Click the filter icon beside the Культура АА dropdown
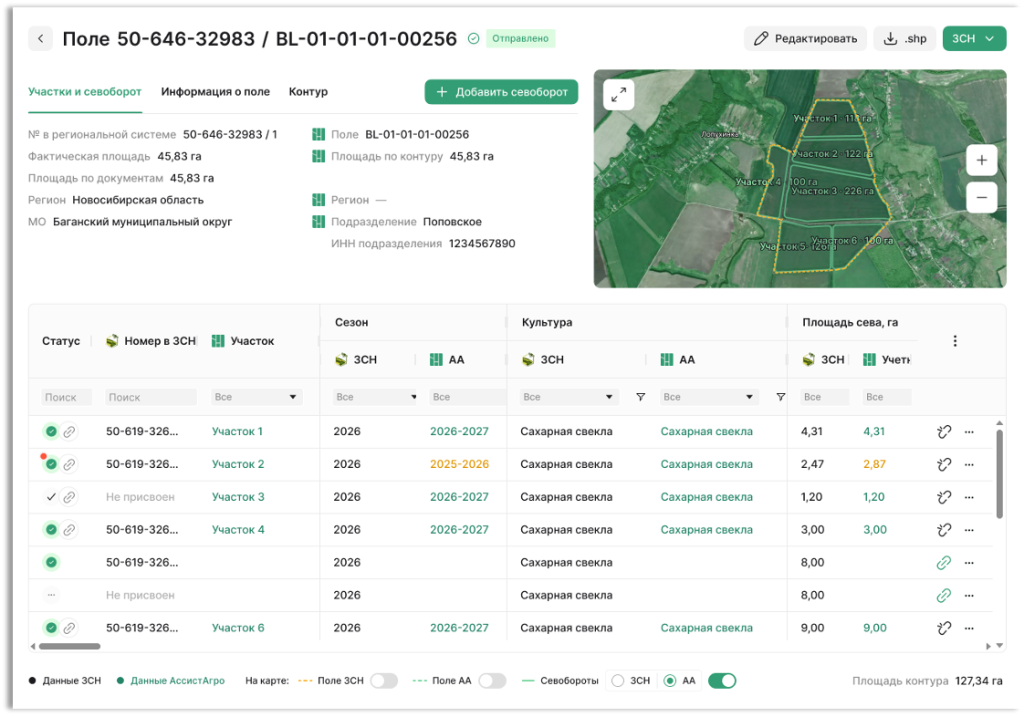The width and height of the screenshot is (1024, 717). tap(780, 397)
